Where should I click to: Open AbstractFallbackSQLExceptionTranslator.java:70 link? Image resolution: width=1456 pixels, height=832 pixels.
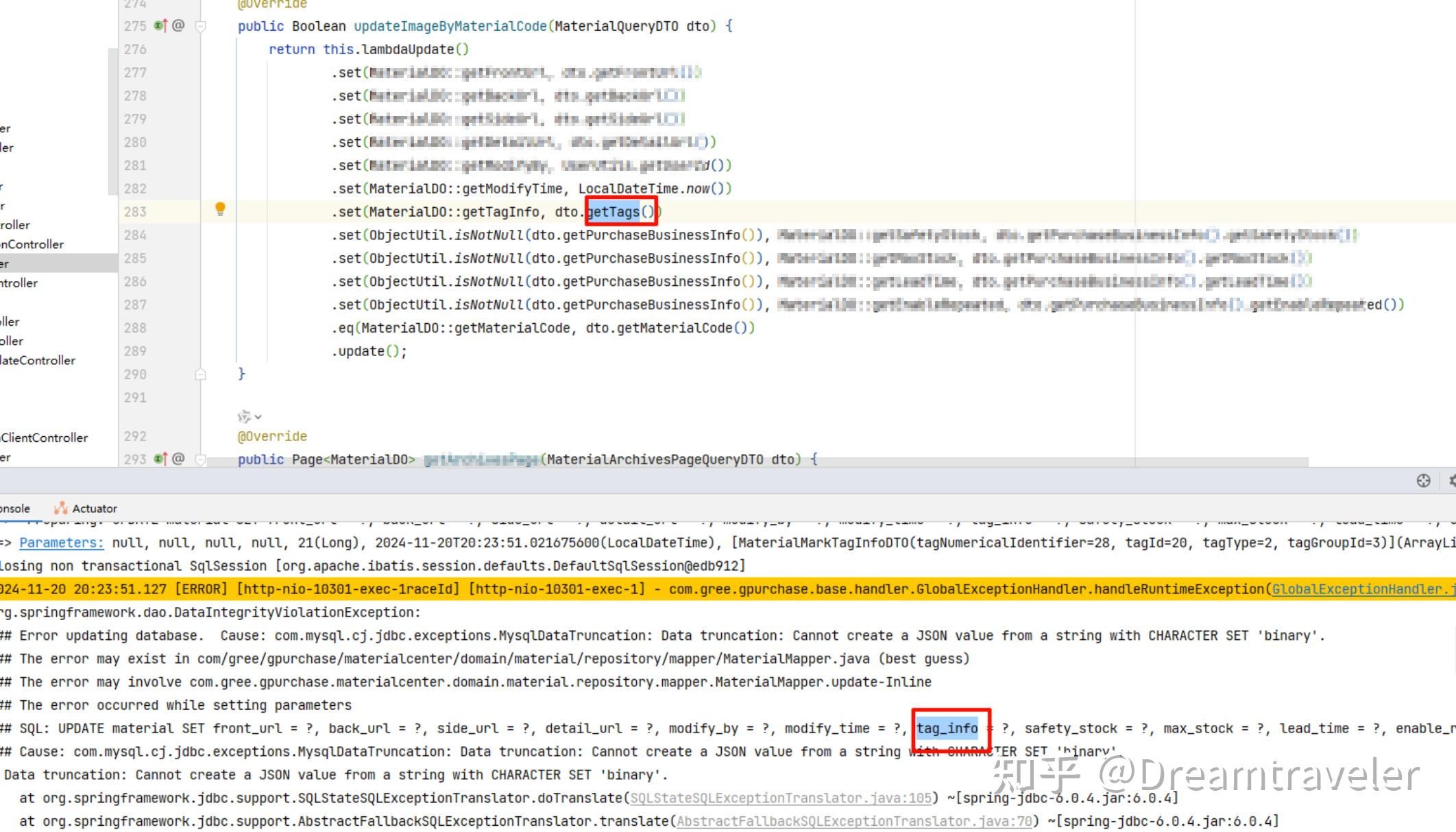[854, 821]
